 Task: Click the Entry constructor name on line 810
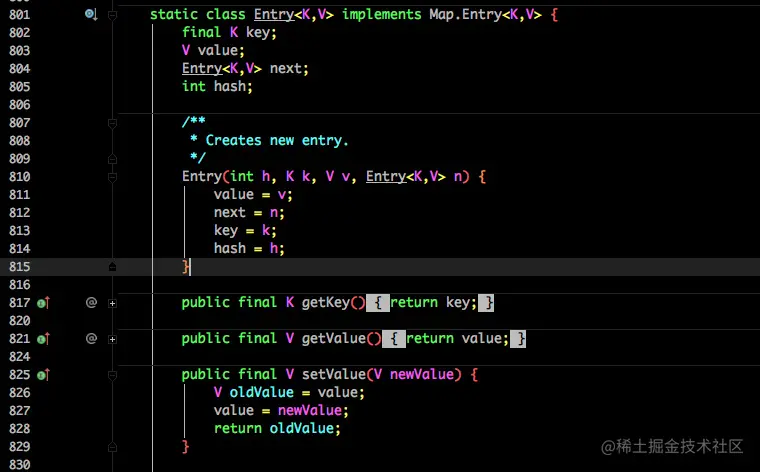[x=202, y=176]
